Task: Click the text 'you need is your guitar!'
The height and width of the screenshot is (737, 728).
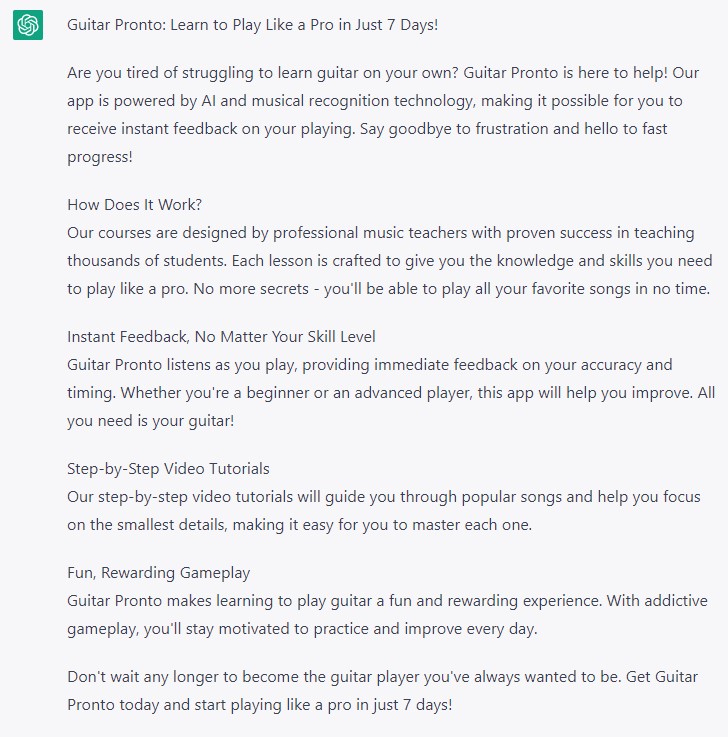Action: [150, 421]
